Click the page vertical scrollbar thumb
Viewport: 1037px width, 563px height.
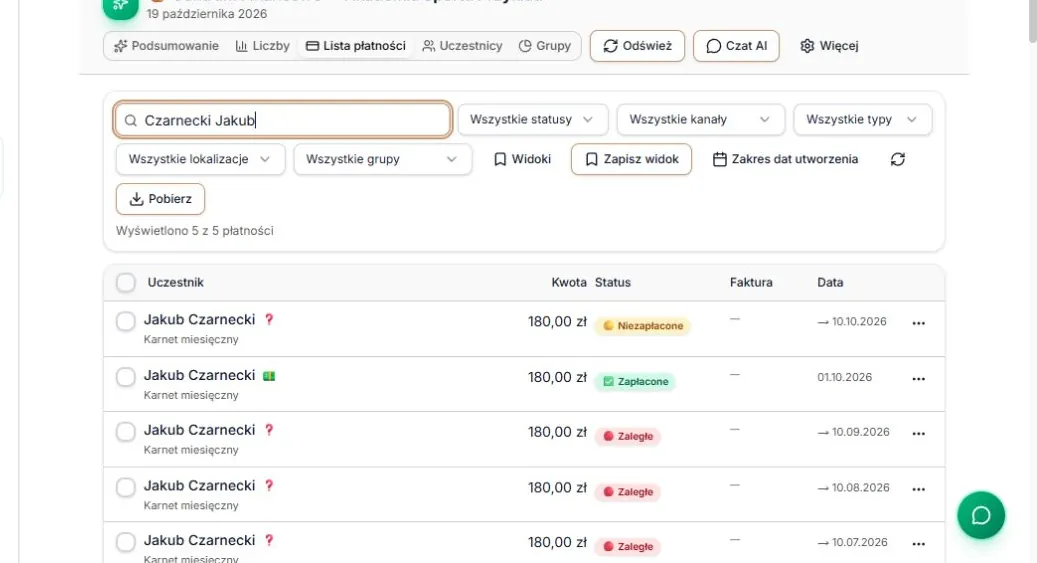(x=1032, y=20)
